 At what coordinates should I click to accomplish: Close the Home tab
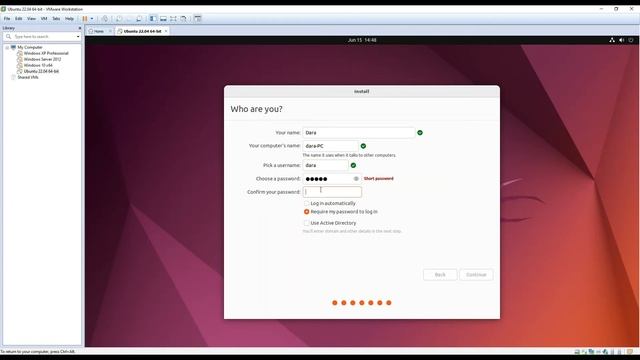tap(110, 31)
